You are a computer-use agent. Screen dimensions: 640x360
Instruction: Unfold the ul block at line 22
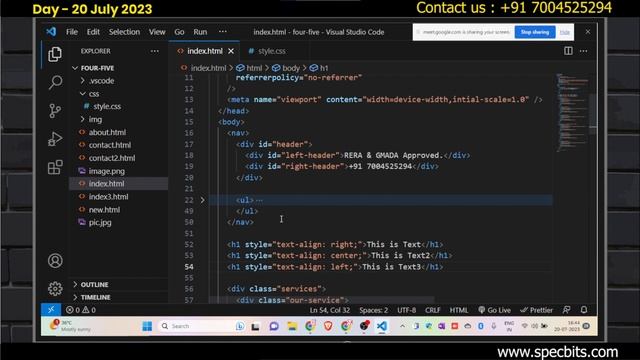pyautogui.click(x=202, y=200)
